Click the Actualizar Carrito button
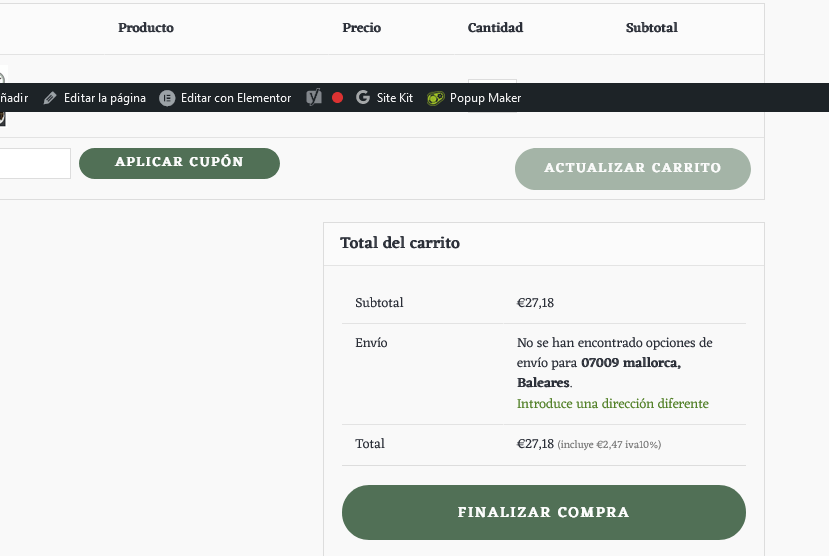The height and width of the screenshot is (556, 829). (633, 169)
